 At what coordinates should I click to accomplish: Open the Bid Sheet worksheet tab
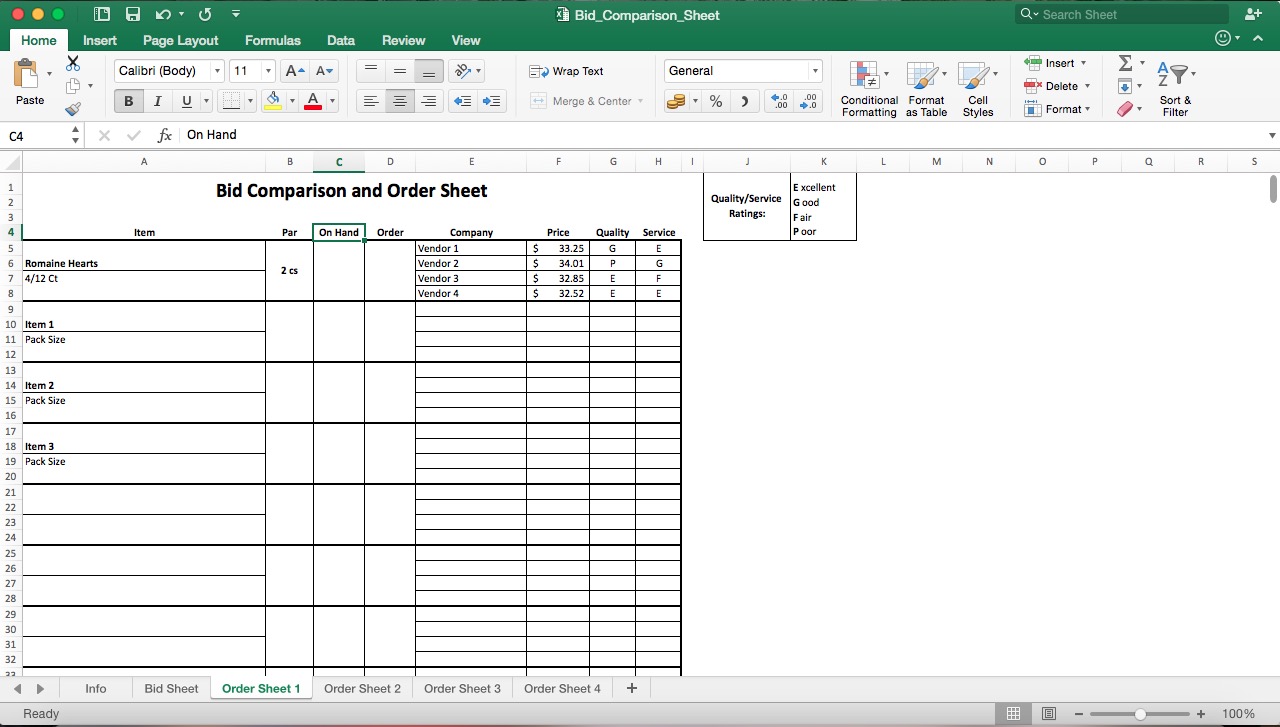click(170, 688)
